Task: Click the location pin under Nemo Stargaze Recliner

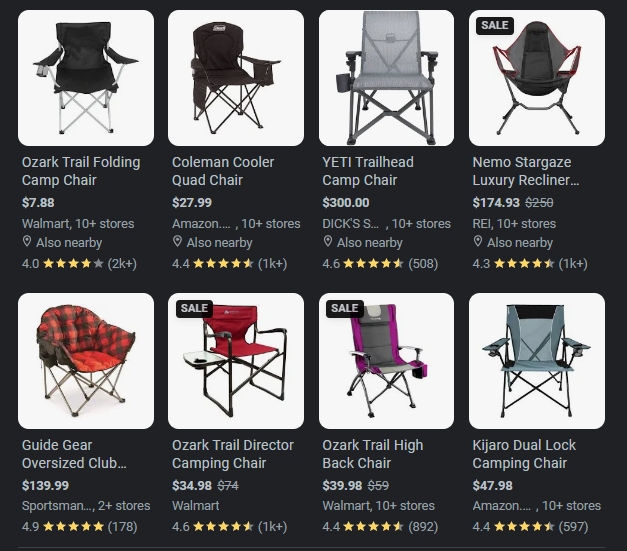Action: click(477, 242)
